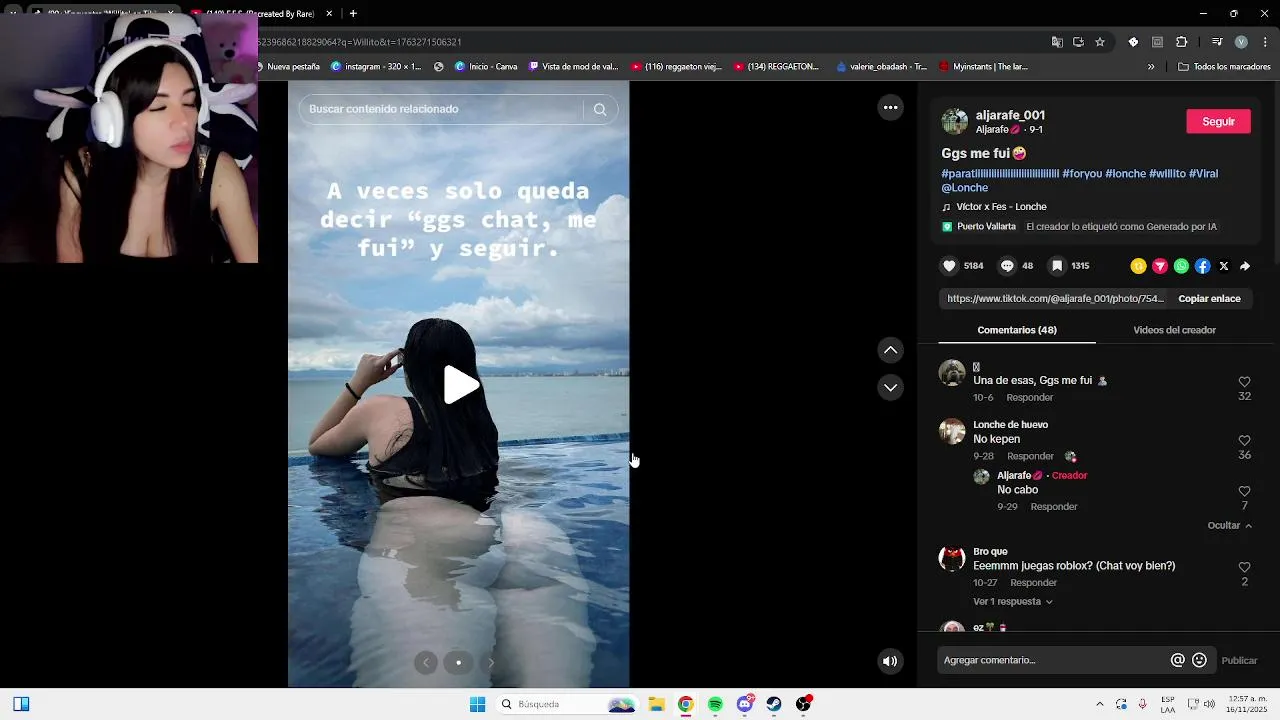
Task: Open Spotify from the taskbar
Action: click(x=715, y=704)
